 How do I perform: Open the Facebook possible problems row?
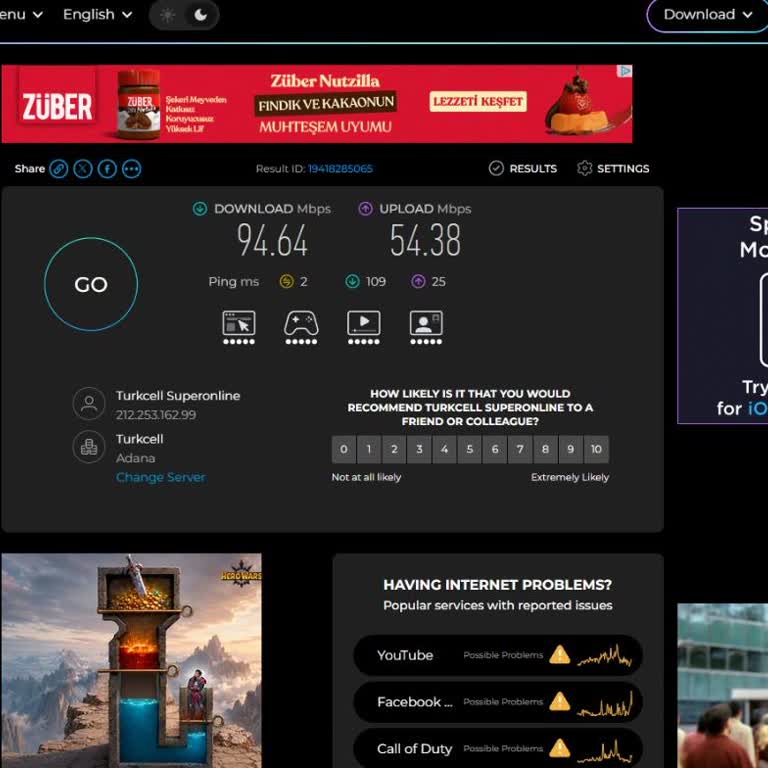point(498,701)
